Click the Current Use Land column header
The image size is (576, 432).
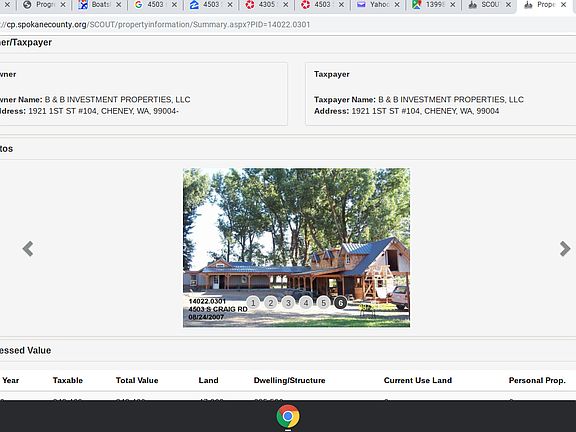[x=418, y=380]
